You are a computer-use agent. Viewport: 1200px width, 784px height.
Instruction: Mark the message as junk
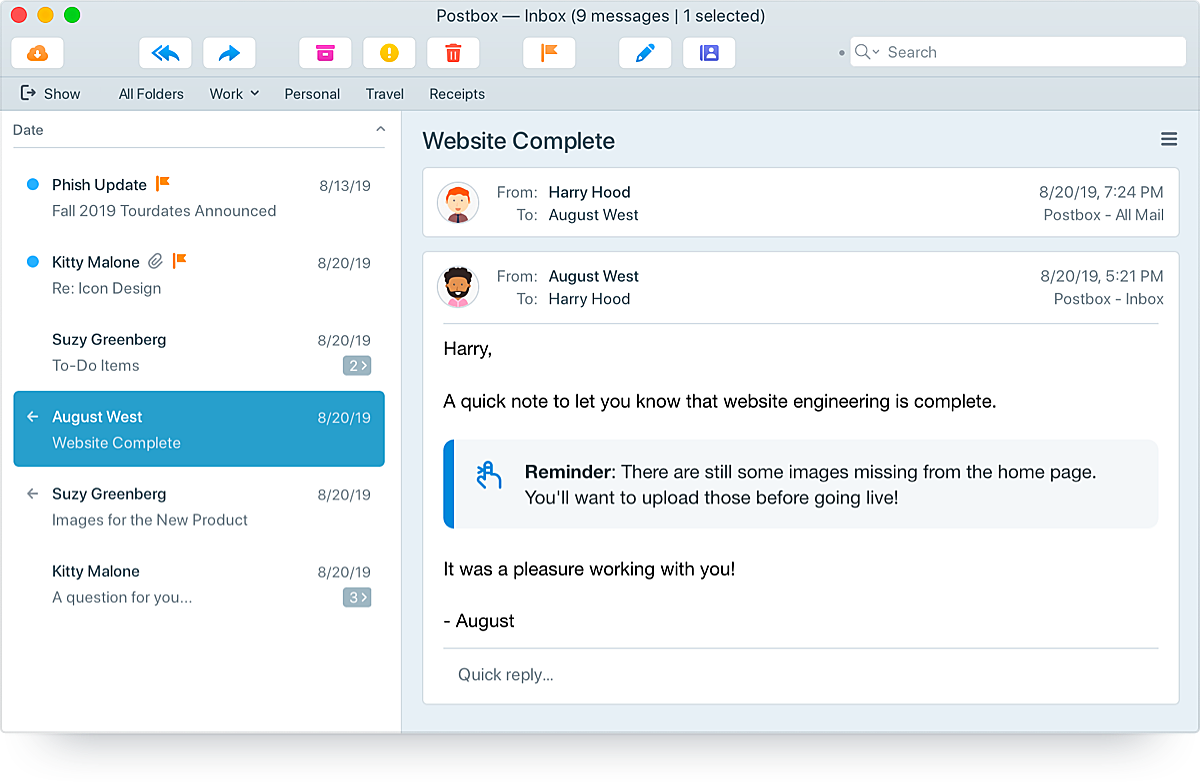[x=389, y=52]
